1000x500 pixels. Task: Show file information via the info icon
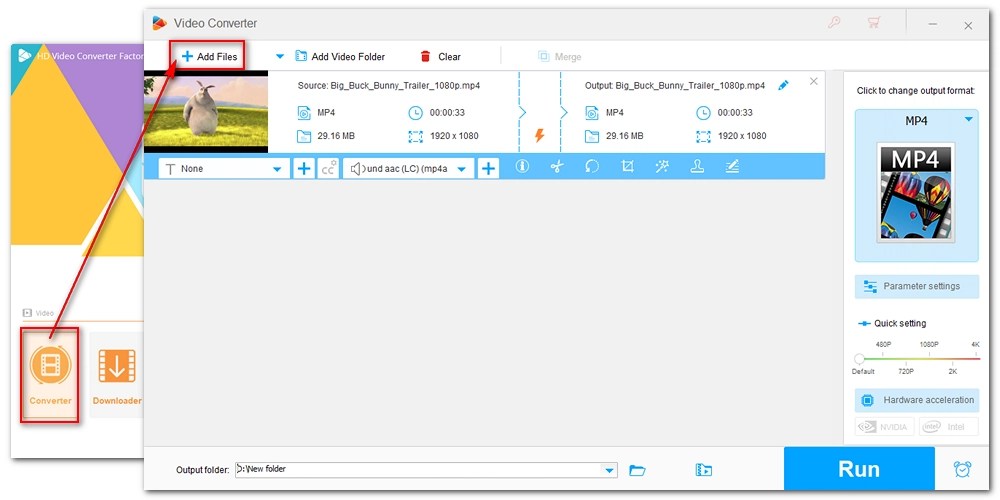(522, 166)
